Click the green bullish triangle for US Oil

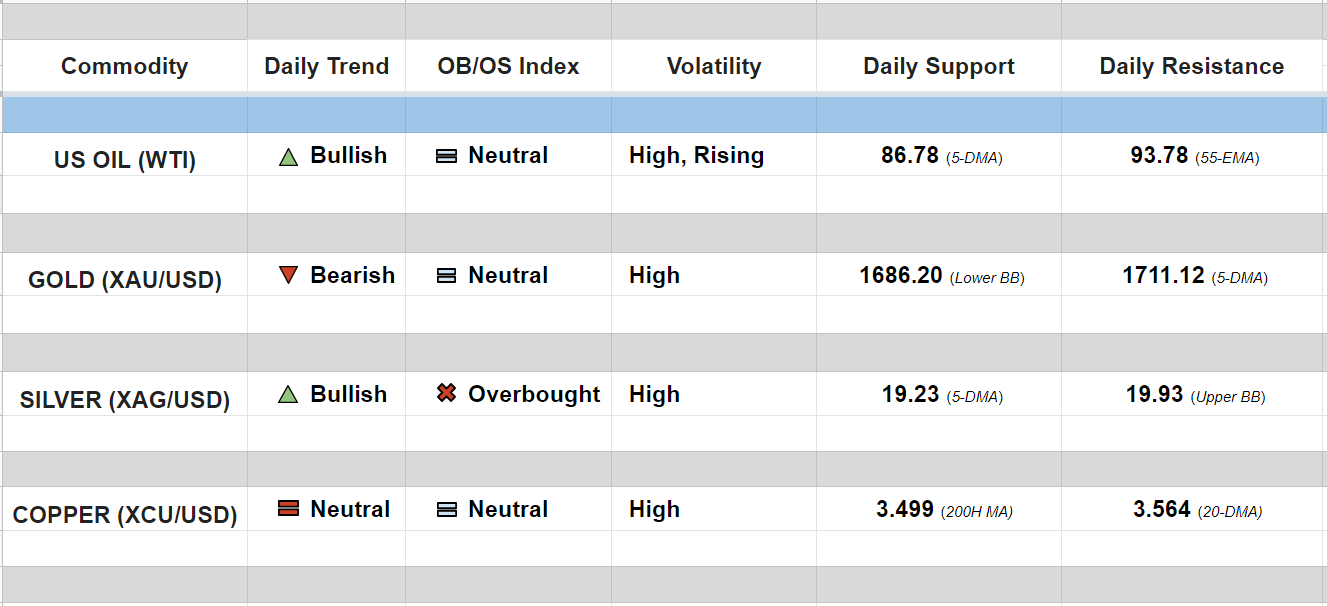[x=289, y=157]
